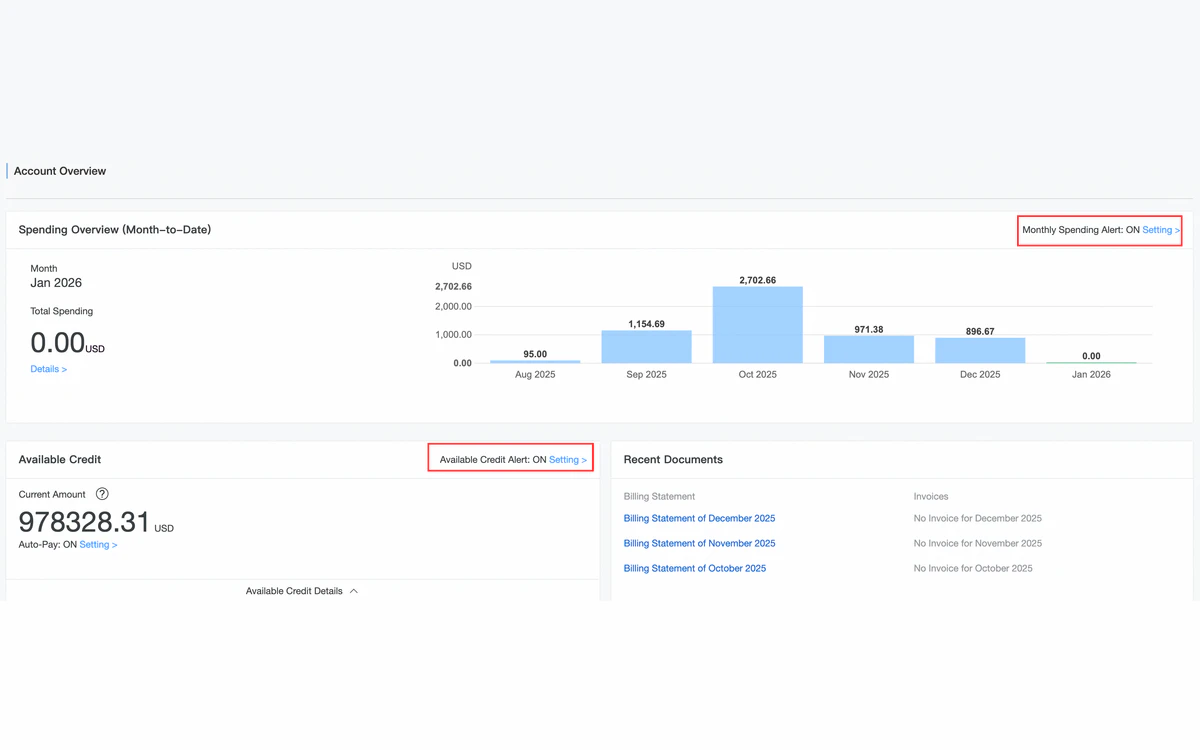Open Billing Statement of December 2025
The image size is (1200, 750).
pos(699,518)
